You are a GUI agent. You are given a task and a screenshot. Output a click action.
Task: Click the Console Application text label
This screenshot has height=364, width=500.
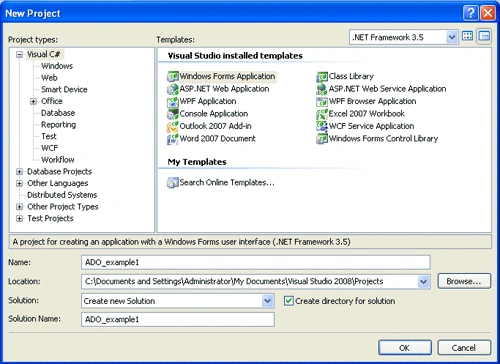pyautogui.click(x=214, y=114)
